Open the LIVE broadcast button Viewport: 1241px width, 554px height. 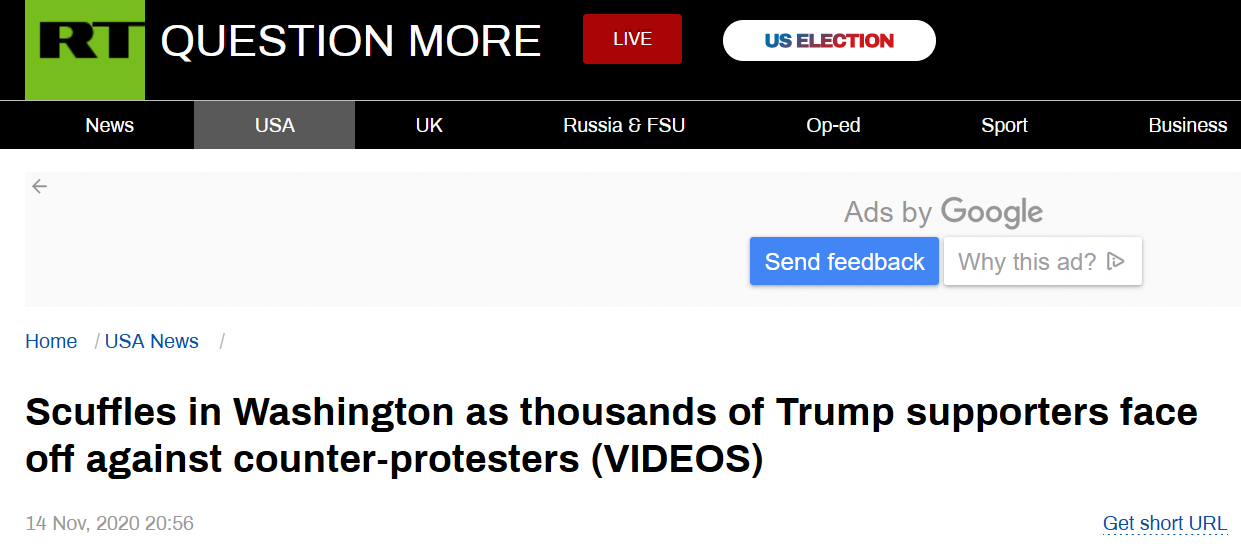tap(632, 39)
